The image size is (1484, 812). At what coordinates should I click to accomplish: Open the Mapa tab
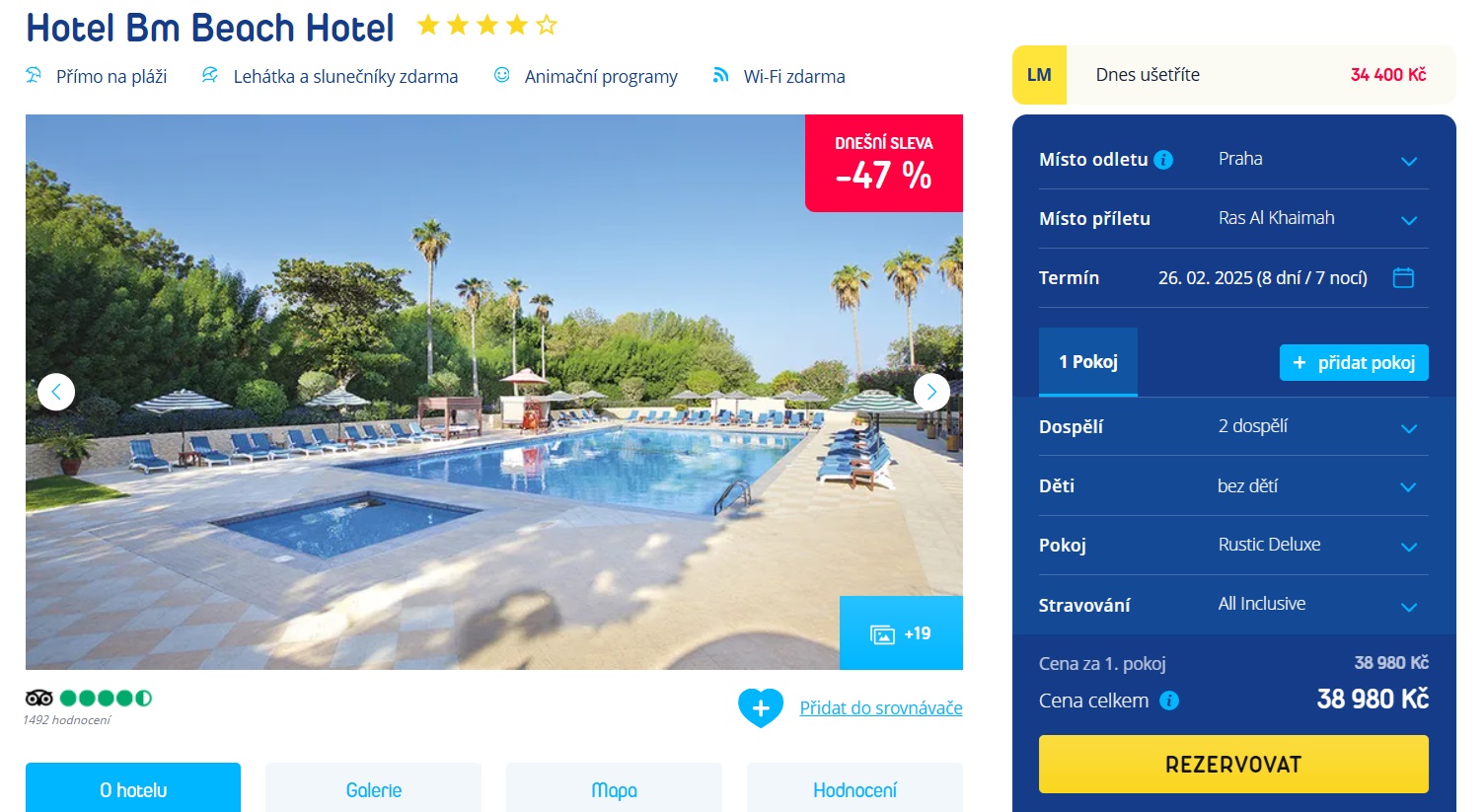[614, 789]
